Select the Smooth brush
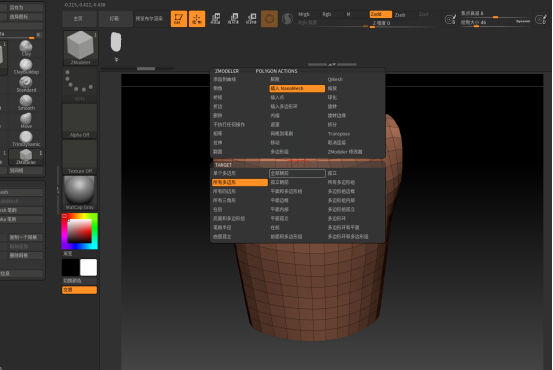 pyautogui.click(x=26, y=103)
